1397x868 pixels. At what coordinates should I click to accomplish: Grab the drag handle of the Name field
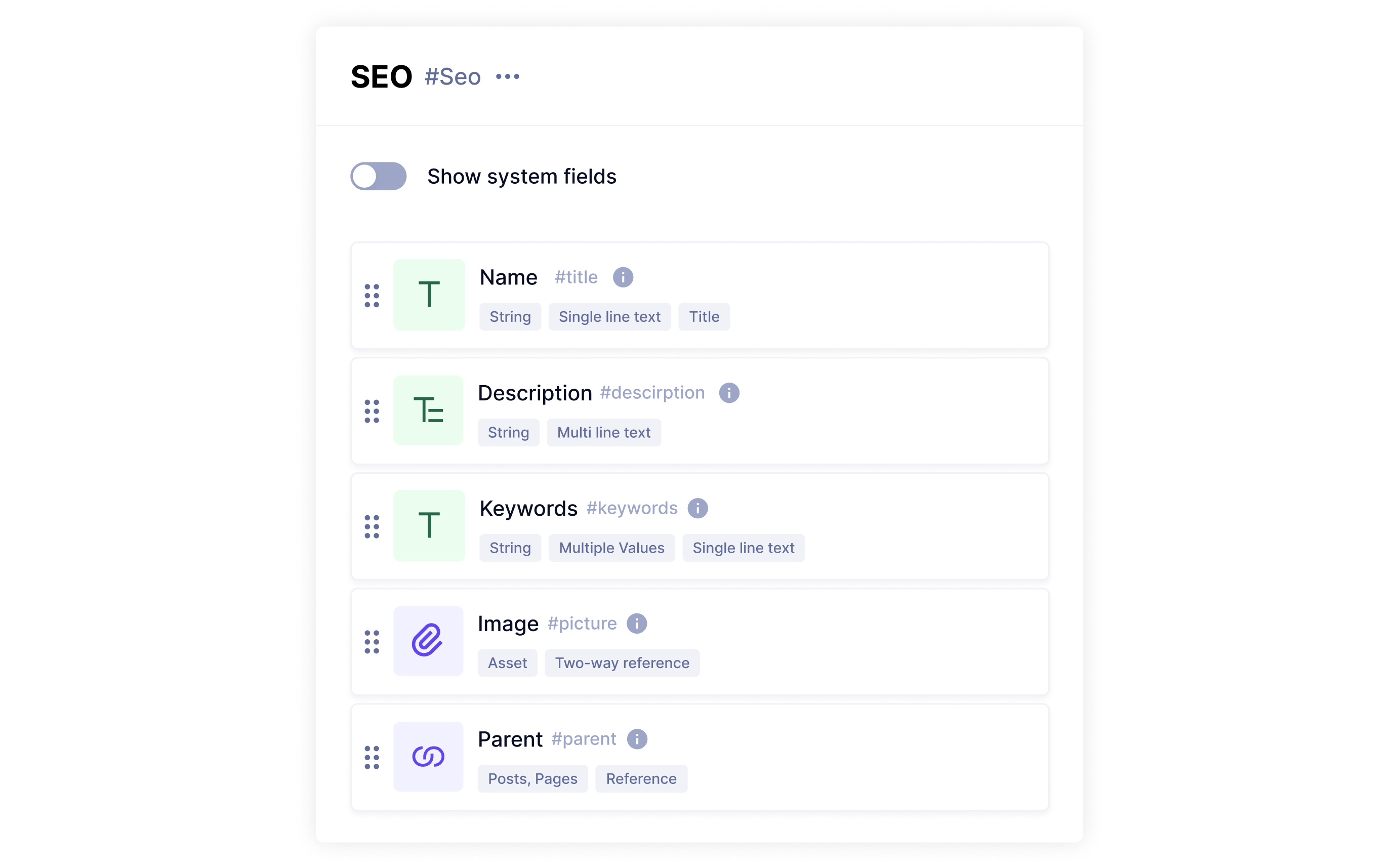point(372,296)
